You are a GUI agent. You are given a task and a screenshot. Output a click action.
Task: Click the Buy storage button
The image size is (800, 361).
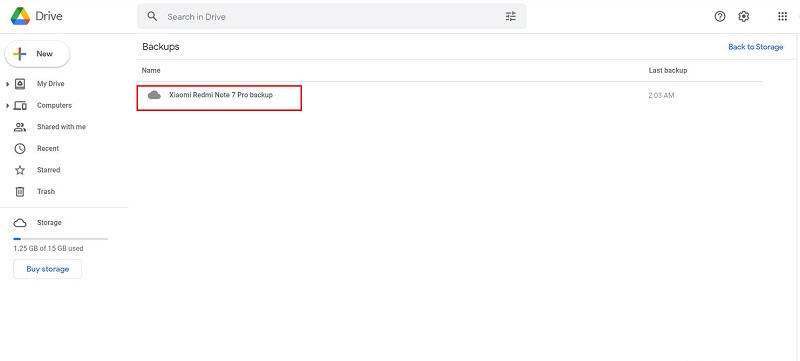(x=47, y=269)
